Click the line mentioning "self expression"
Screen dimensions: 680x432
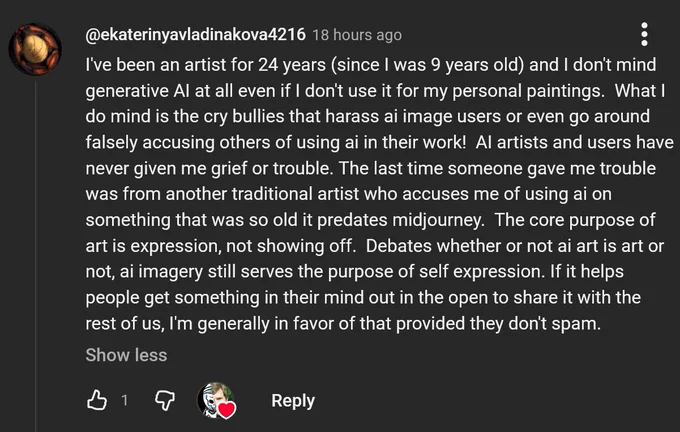(x=354, y=272)
